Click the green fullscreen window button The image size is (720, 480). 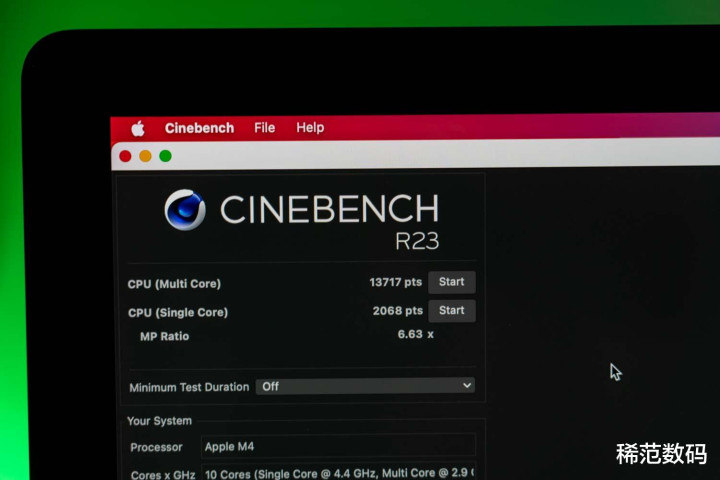pos(165,156)
